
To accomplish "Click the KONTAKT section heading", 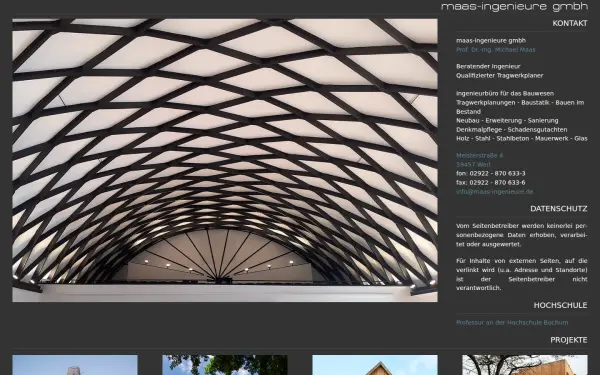I will click(x=570, y=23).
